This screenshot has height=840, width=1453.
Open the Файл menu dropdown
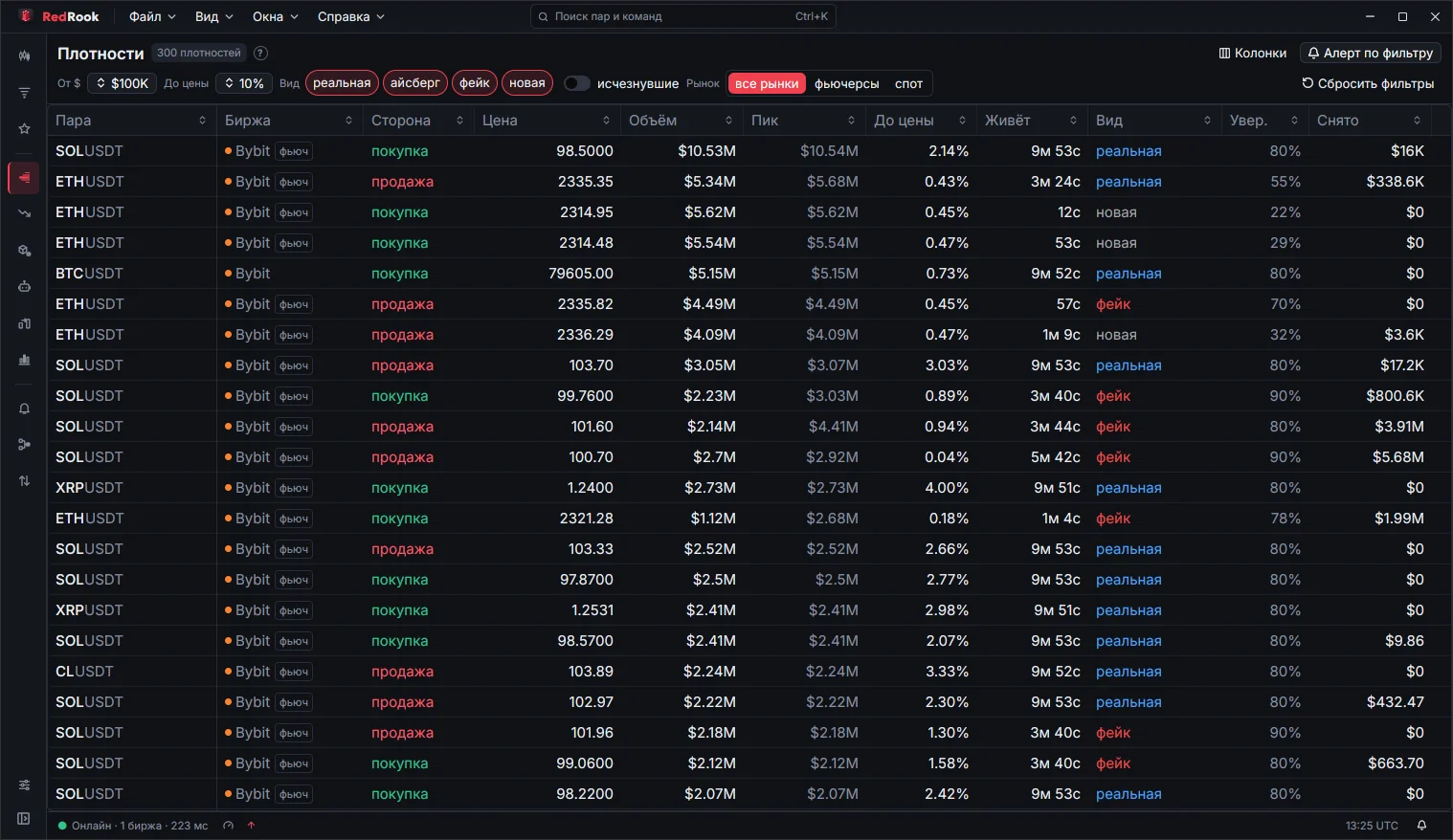(152, 16)
